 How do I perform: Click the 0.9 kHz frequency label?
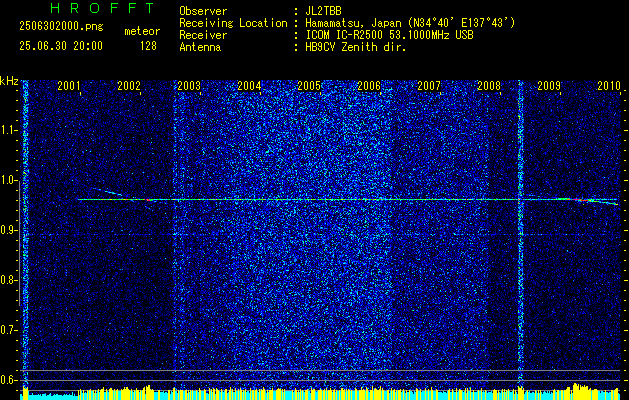coord(9,230)
